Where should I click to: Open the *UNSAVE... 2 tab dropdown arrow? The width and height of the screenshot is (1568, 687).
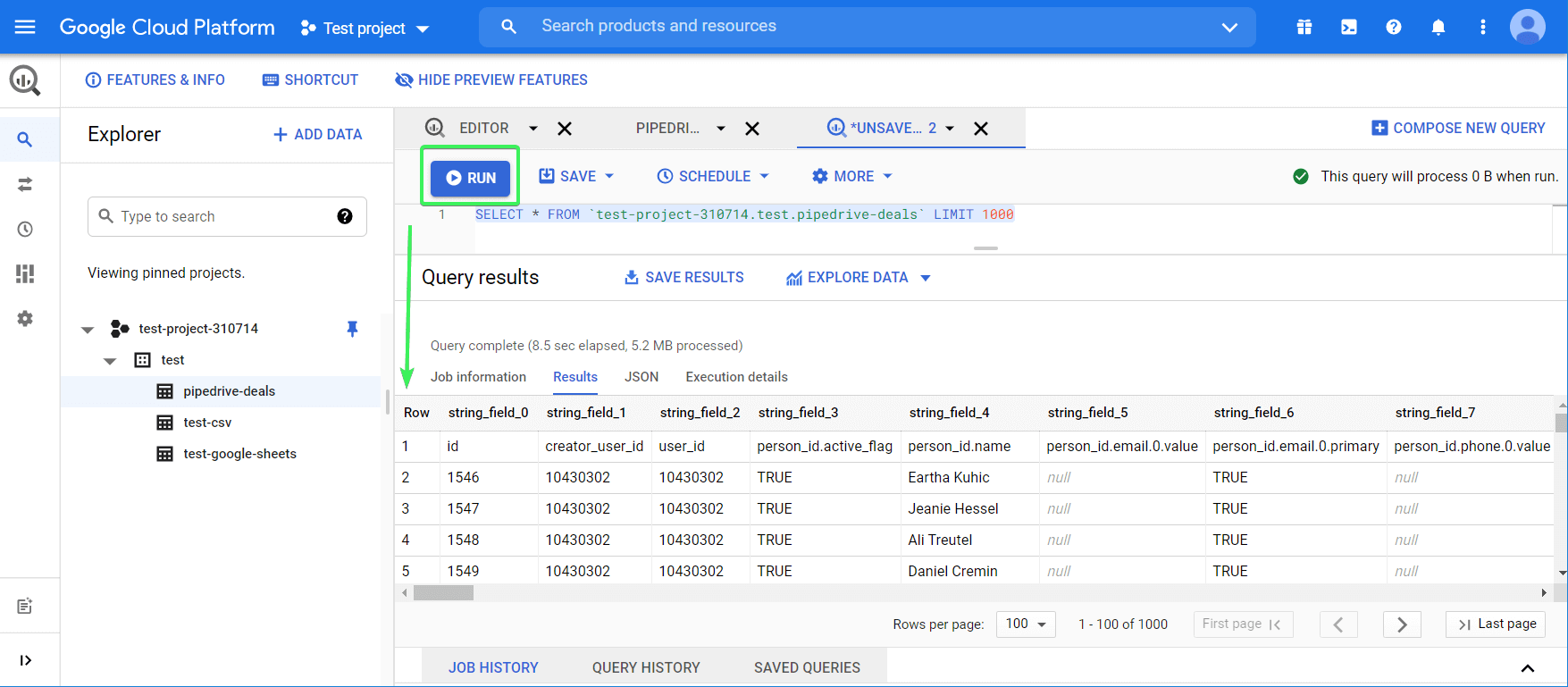pos(950,129)
